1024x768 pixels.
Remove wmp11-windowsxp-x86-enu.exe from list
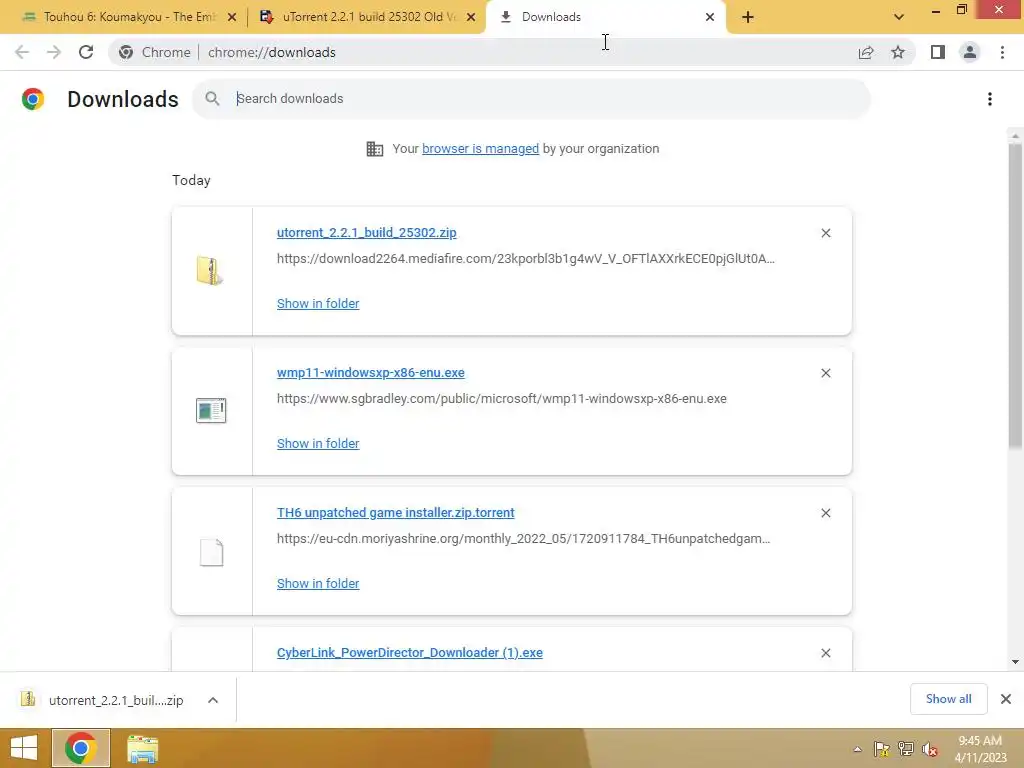825,373
